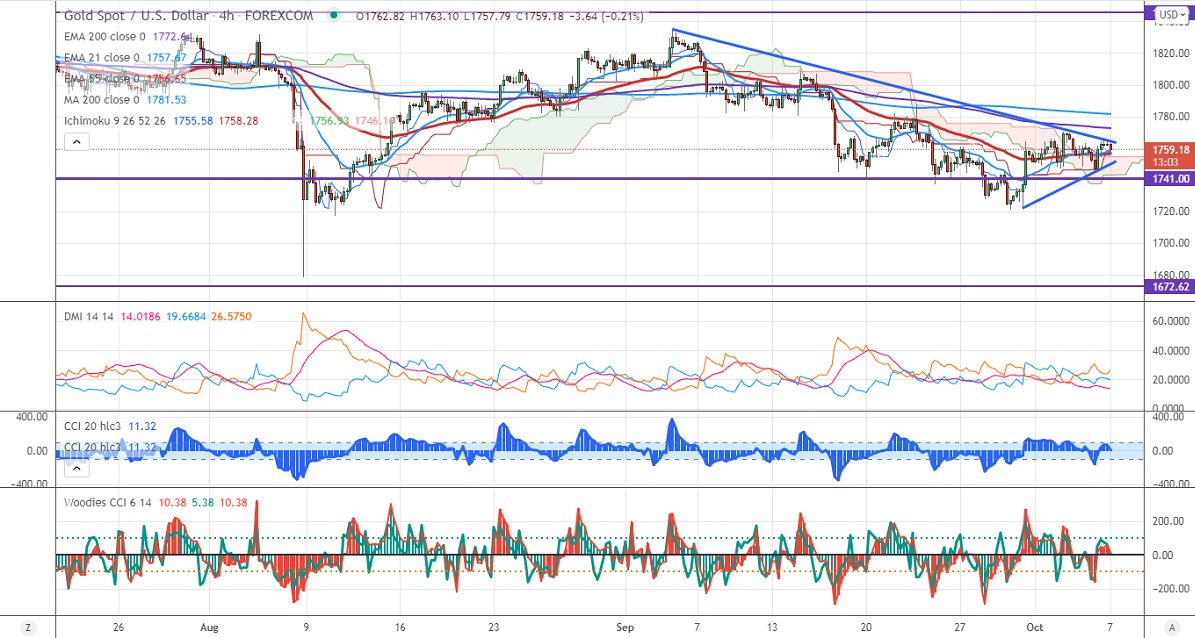Click the Z timezone button at bottom-left

(27, 627)
